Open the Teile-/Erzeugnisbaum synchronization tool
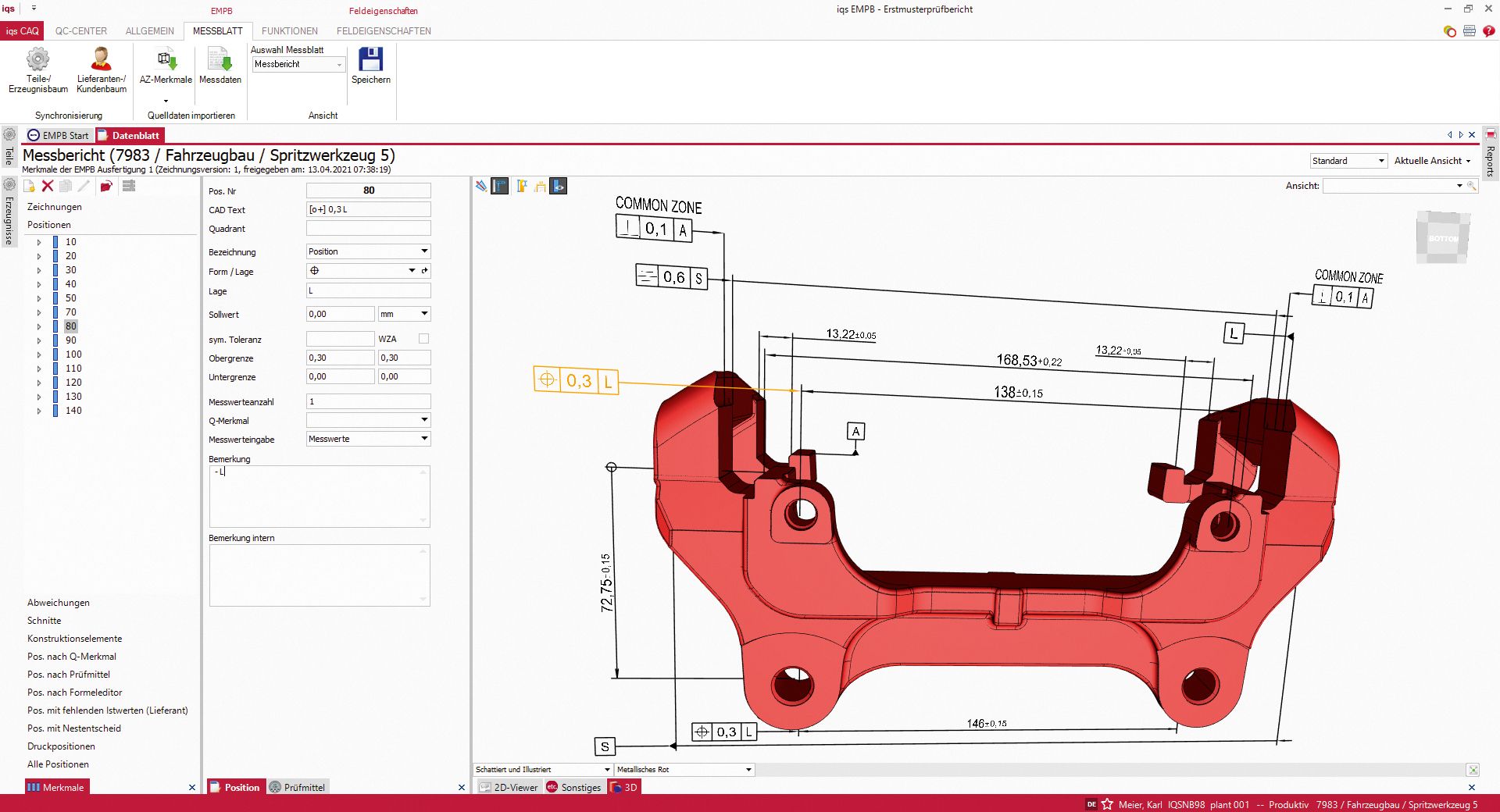 [x=37, y=70]
